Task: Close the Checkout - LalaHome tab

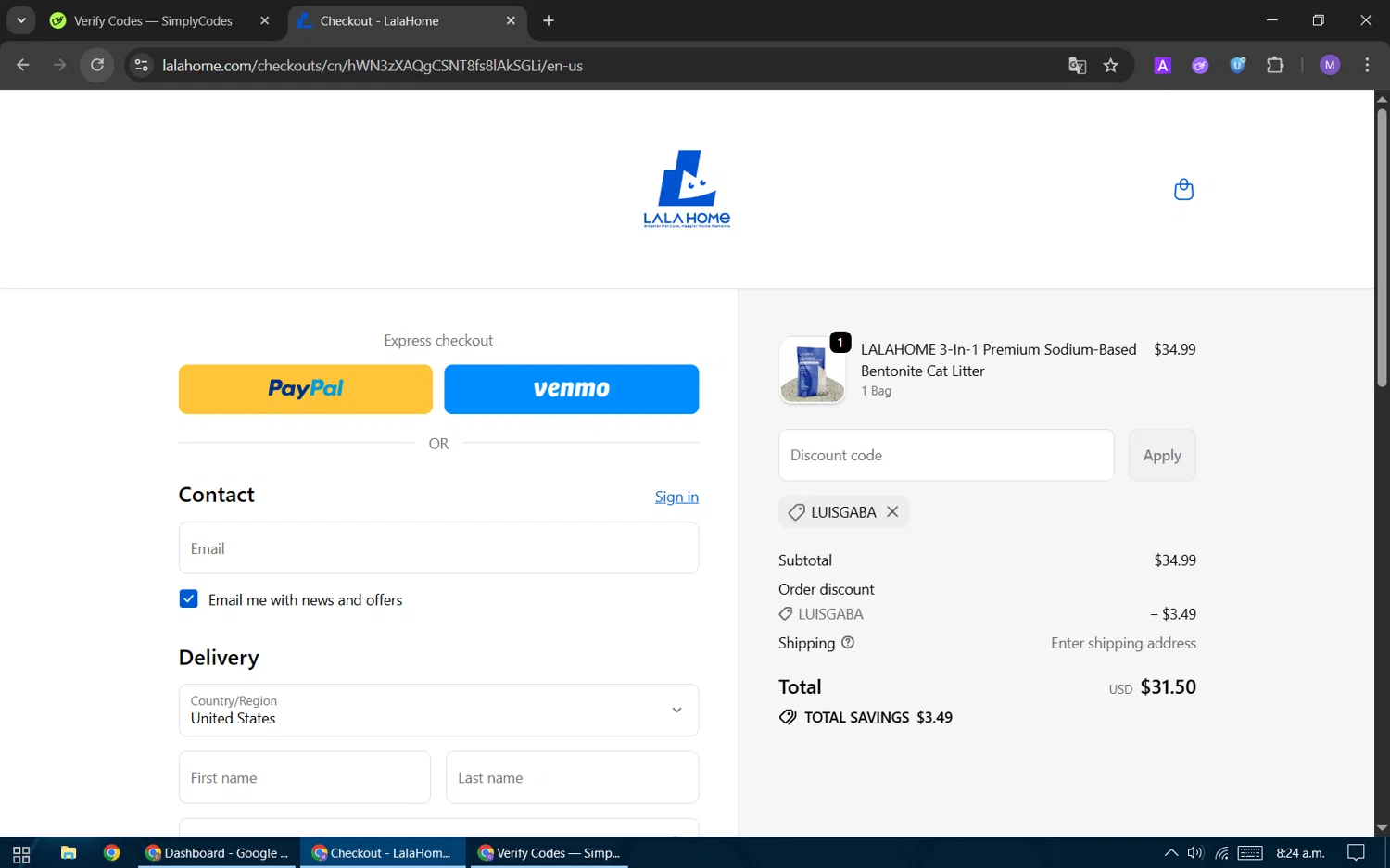Action: click(511, 20)
